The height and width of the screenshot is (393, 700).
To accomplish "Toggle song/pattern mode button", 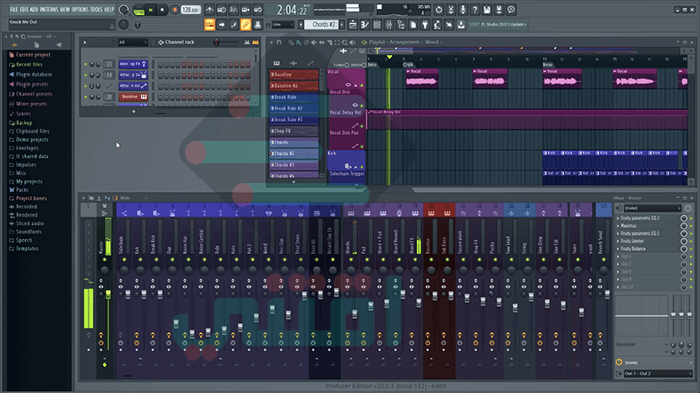I will 139,10.
